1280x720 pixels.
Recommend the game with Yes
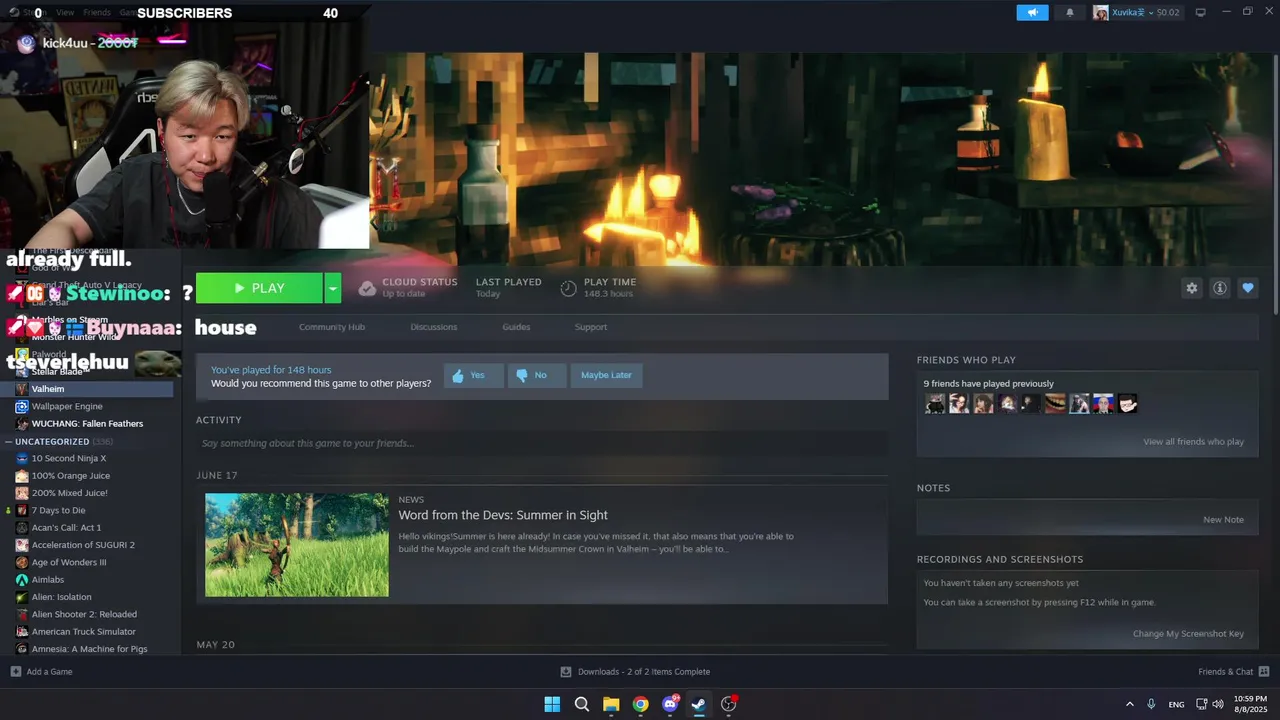pos(473,376)
